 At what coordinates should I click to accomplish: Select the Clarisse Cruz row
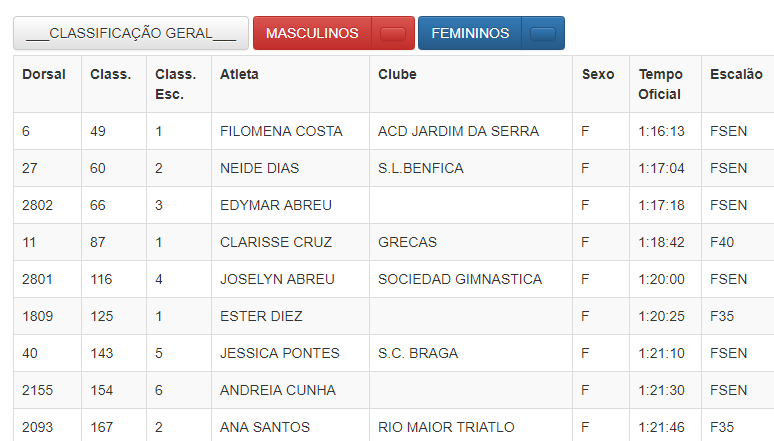pos(393,242)
